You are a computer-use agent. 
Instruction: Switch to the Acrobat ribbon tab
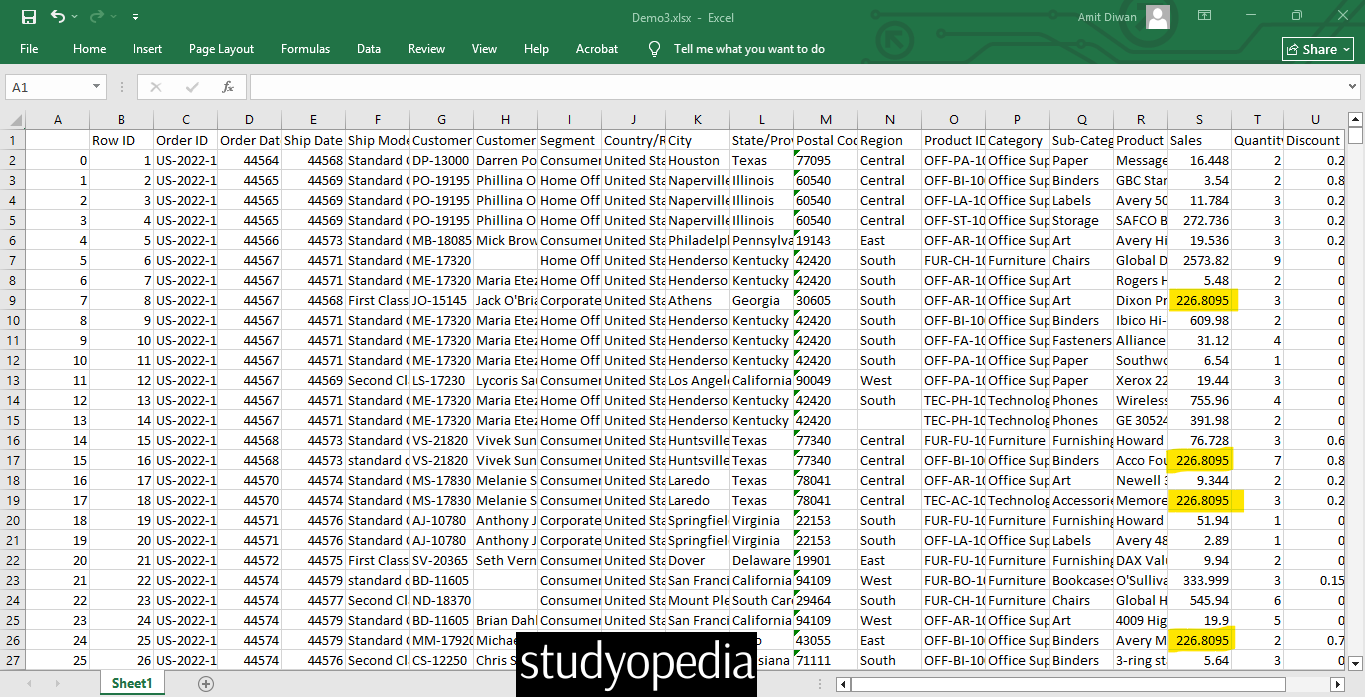pos(596,48)
